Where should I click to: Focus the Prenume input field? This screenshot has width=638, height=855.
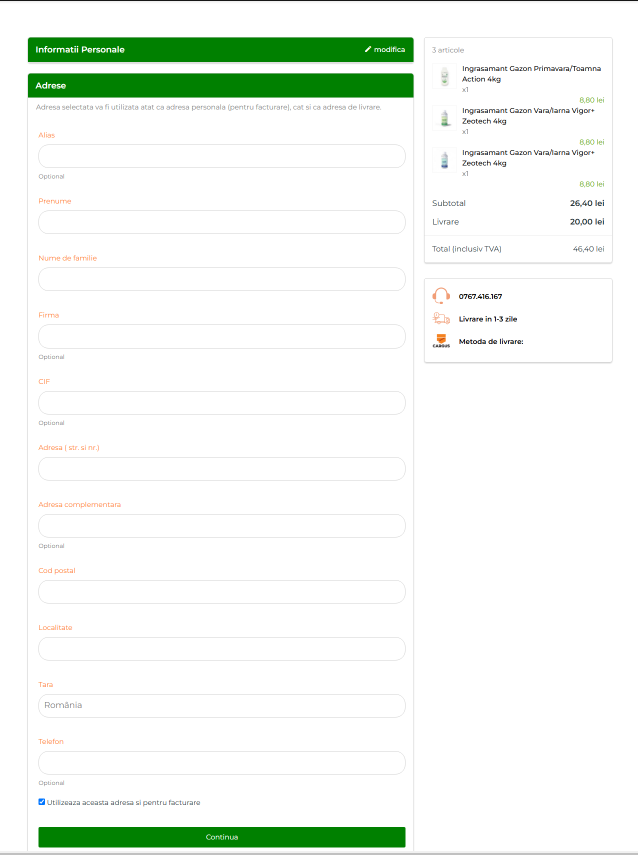click(222, 222)
